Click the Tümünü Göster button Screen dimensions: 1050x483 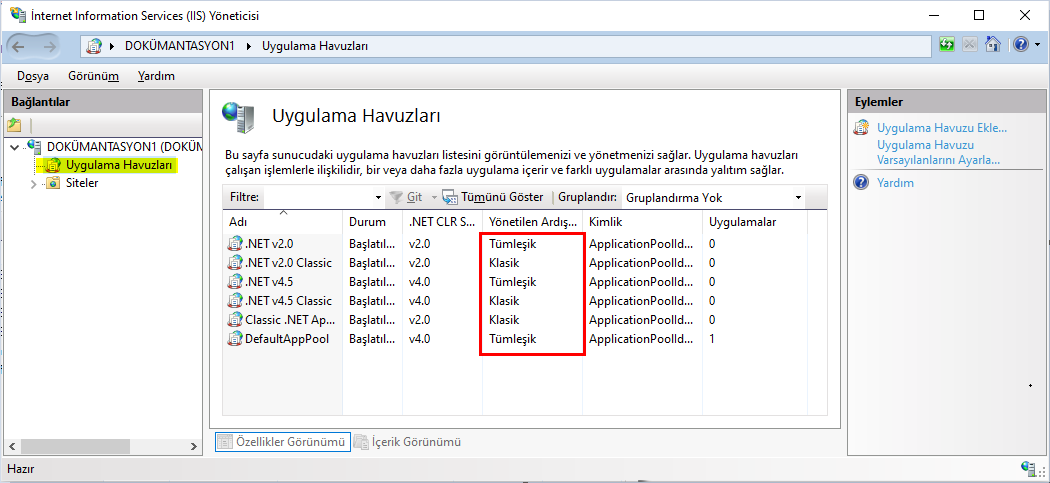click(493, 198)
